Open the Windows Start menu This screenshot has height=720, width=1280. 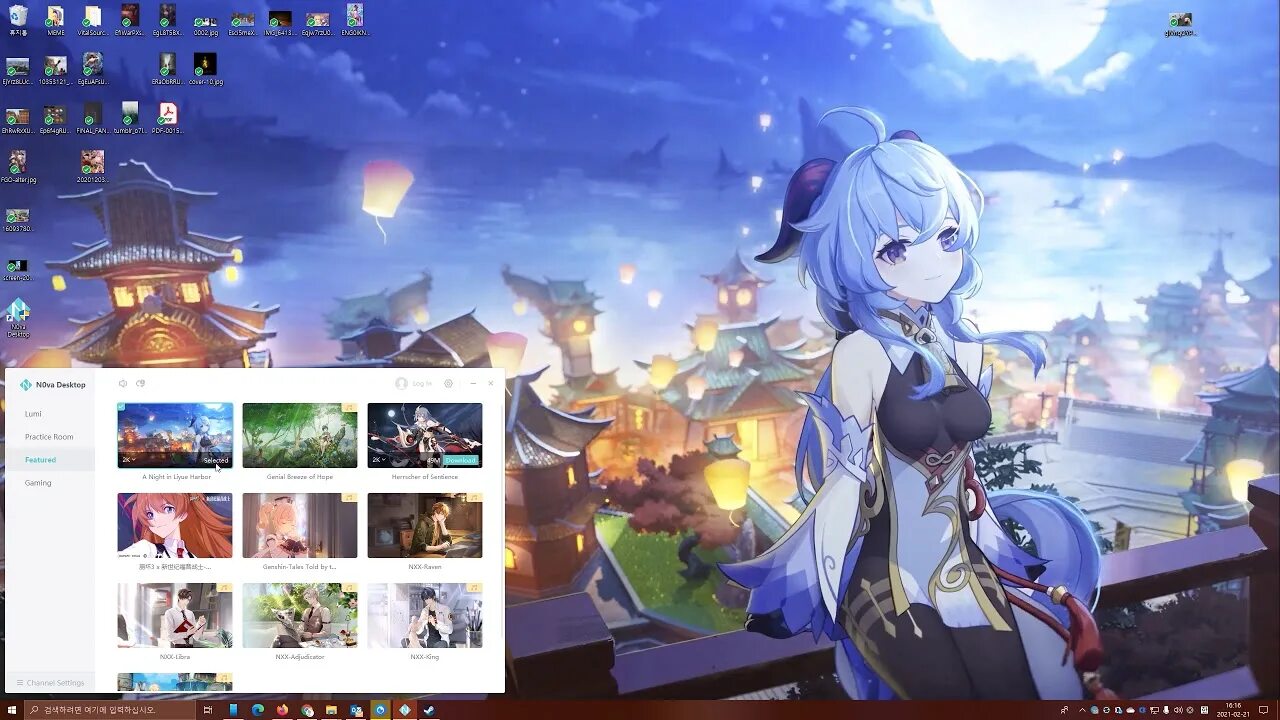click(x=11, y=710)
